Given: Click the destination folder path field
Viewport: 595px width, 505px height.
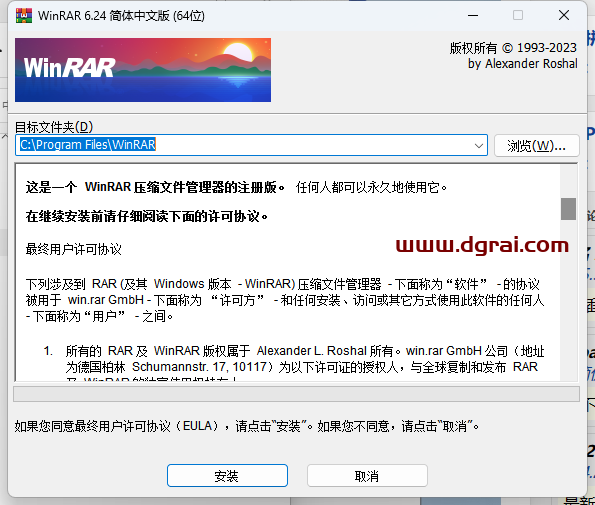Looking at the screenshot, I should (251, 145).
